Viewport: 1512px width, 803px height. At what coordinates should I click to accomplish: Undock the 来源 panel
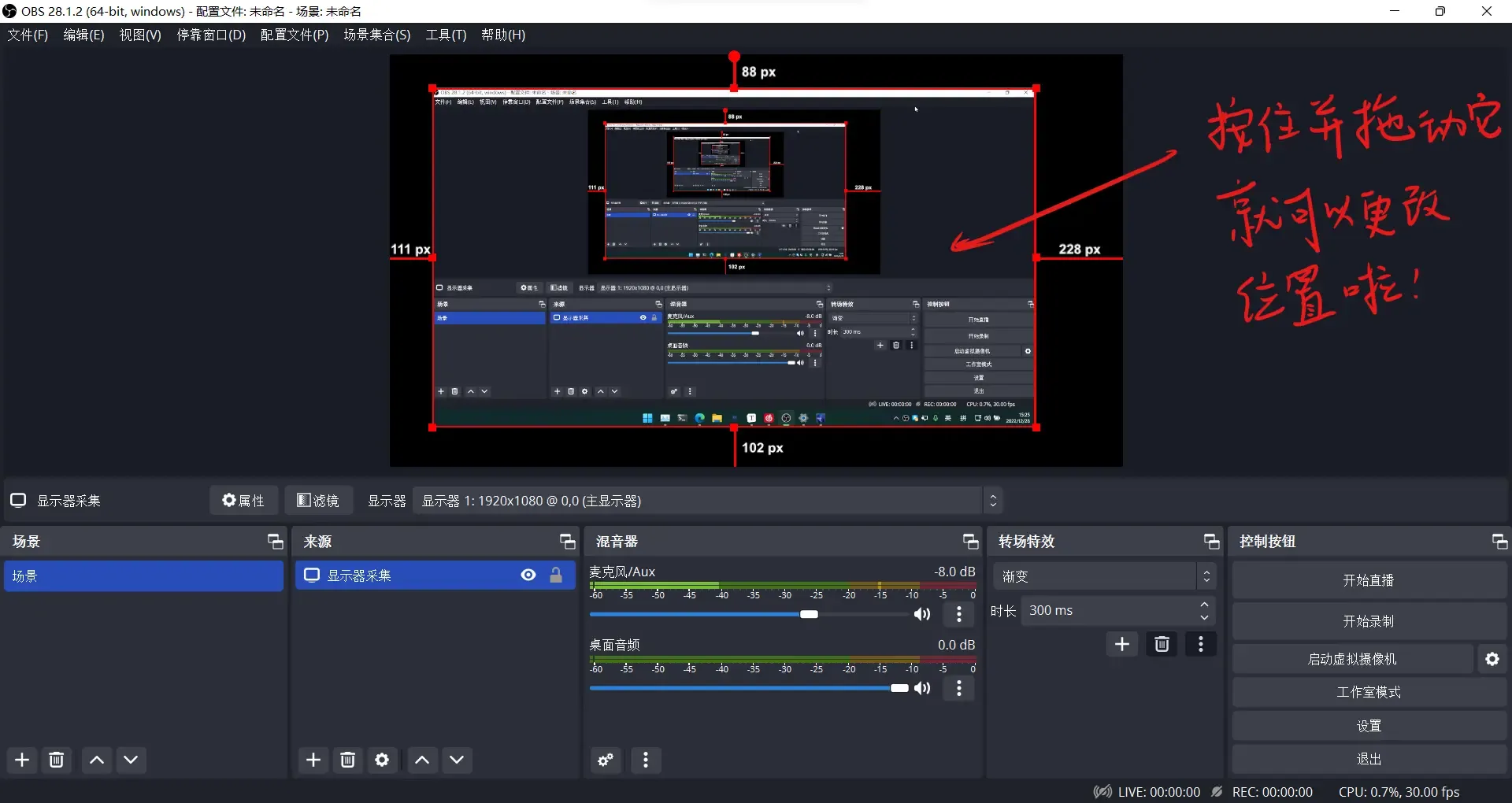568,542
